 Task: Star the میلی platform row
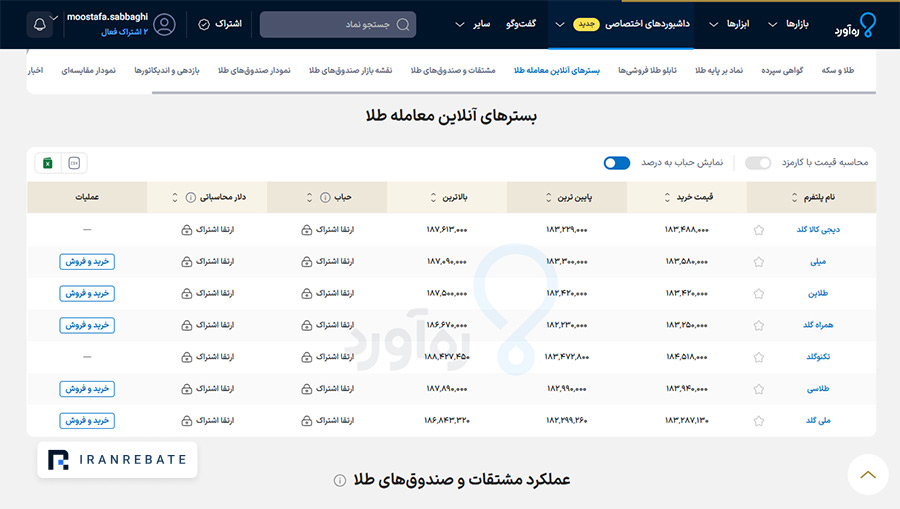click(758, 262)
